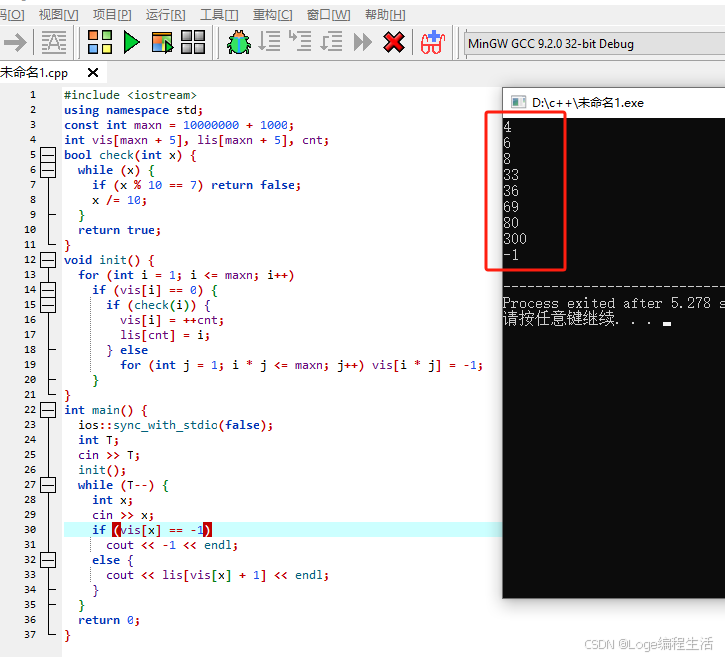Collapse the main function fold on line 22
The image size is (725, 657).
(x=48, y=410)
